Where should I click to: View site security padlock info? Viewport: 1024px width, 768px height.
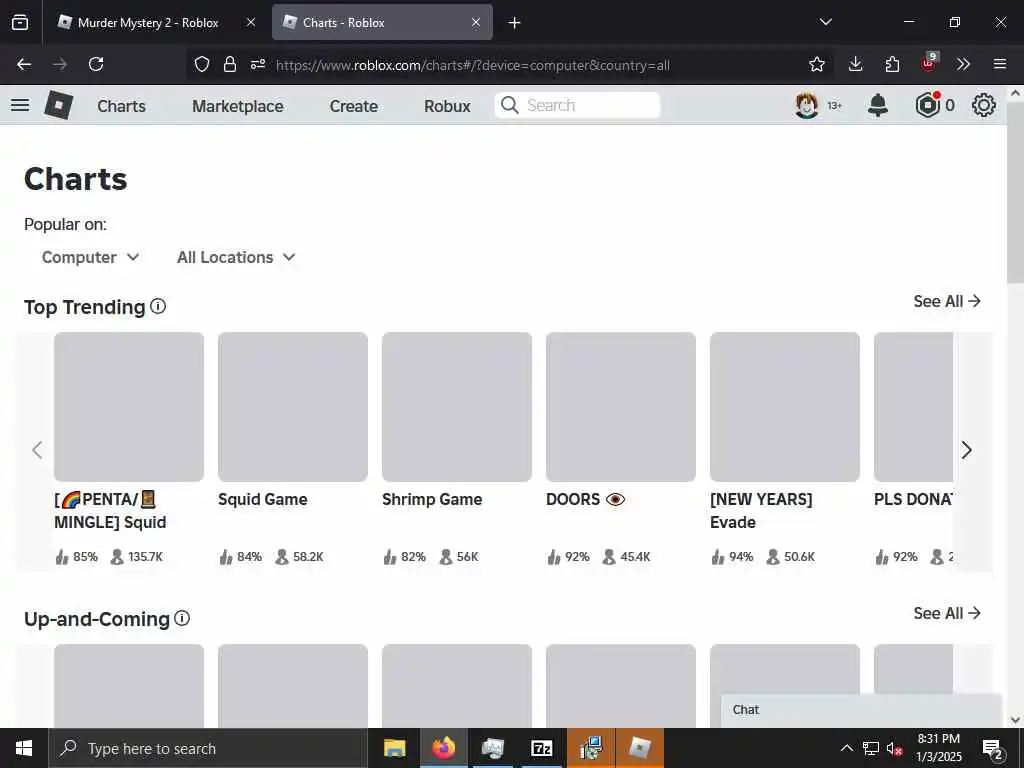click(x=230, y=64)
